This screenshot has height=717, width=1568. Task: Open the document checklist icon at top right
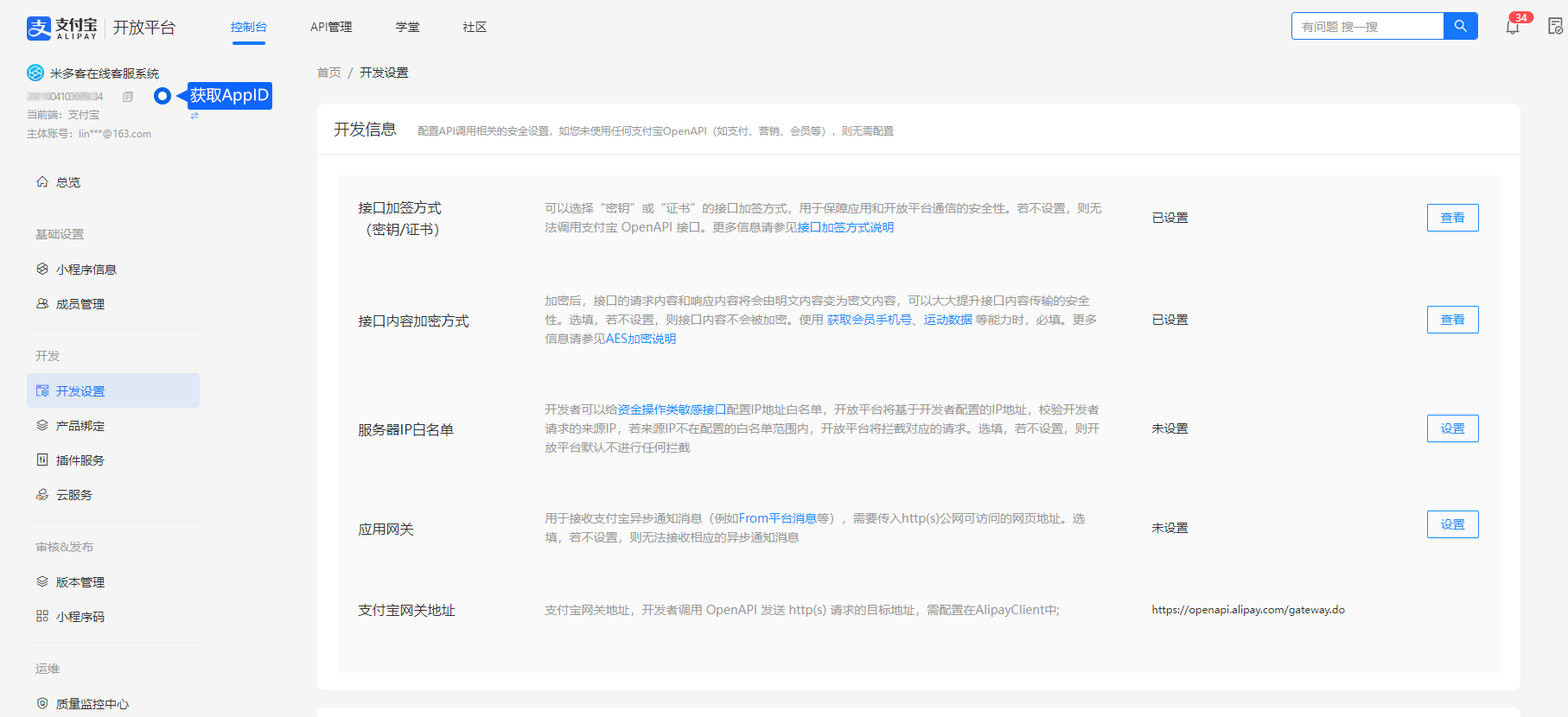click(x=1555, y=27)
